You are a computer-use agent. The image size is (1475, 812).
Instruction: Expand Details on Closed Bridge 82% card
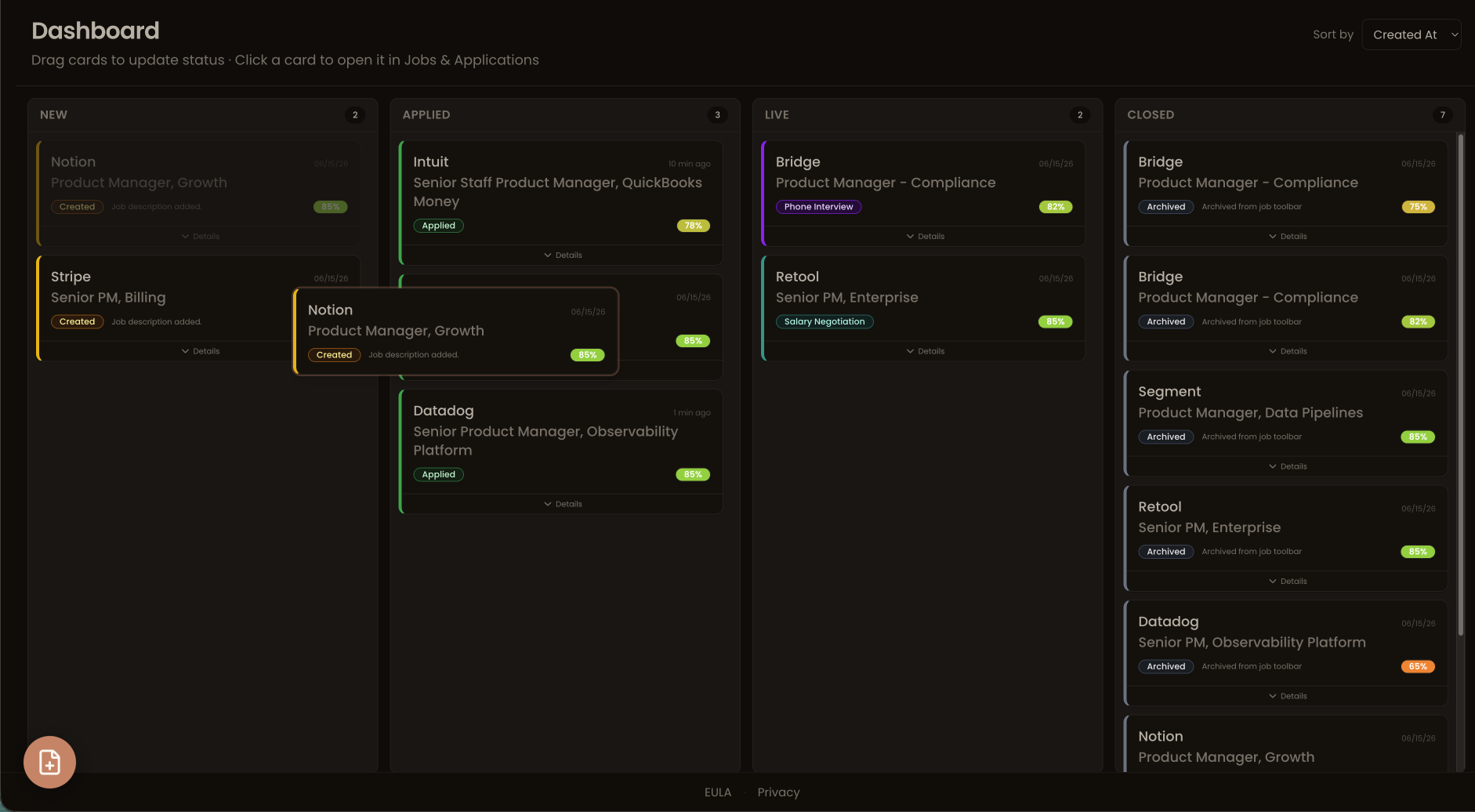[x=1288, y=351]
